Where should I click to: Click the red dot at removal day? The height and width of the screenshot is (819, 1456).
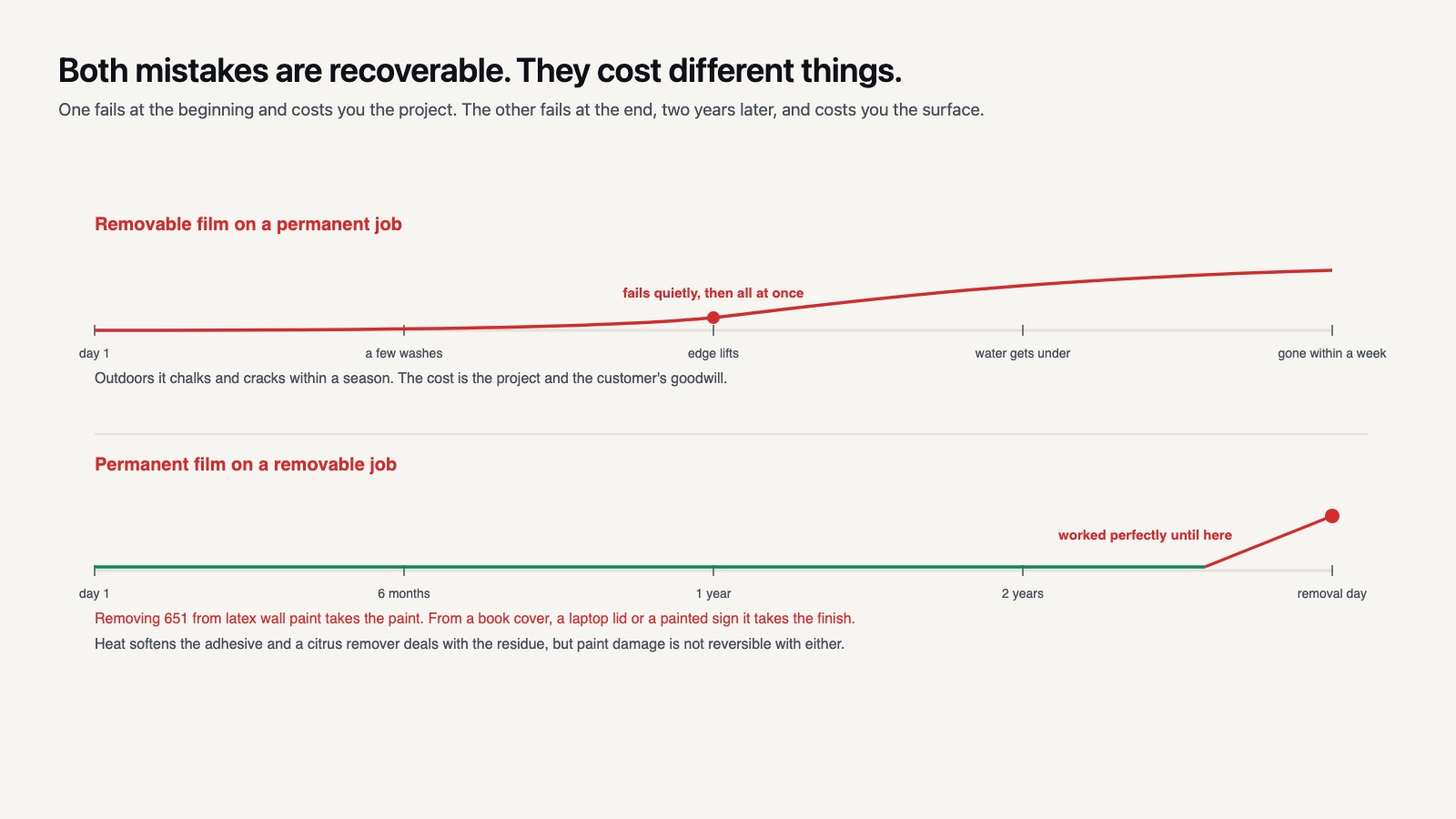[x=1332, y=516]
